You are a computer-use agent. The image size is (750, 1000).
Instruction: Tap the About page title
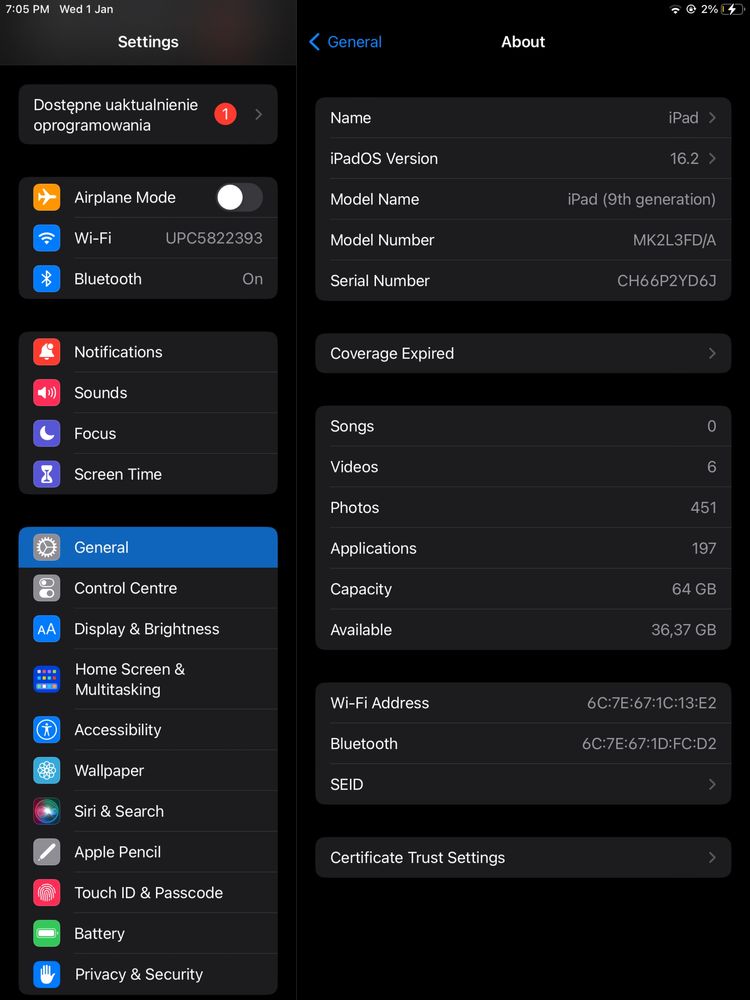click(523, 42)
